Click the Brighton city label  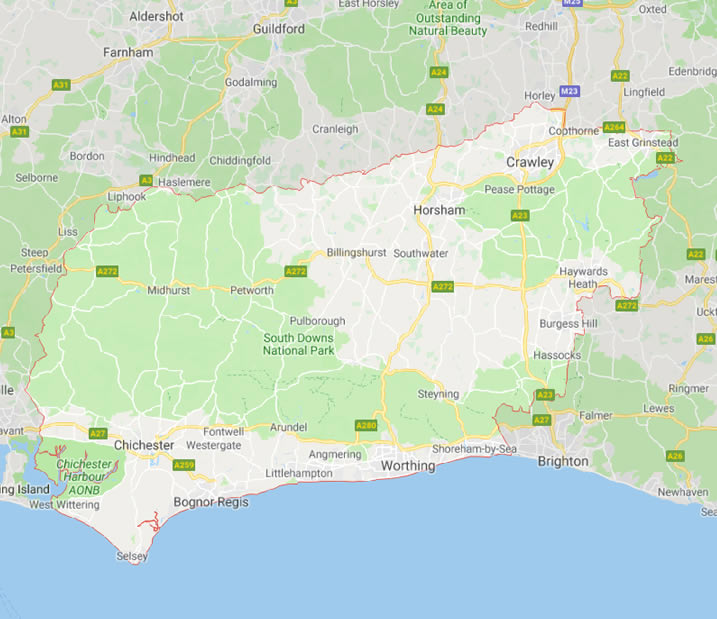[x=563, y=461]
